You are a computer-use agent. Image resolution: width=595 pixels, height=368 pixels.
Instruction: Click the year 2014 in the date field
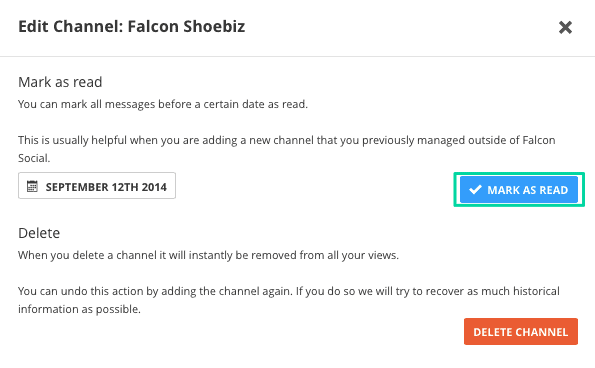tap(154, 187)
